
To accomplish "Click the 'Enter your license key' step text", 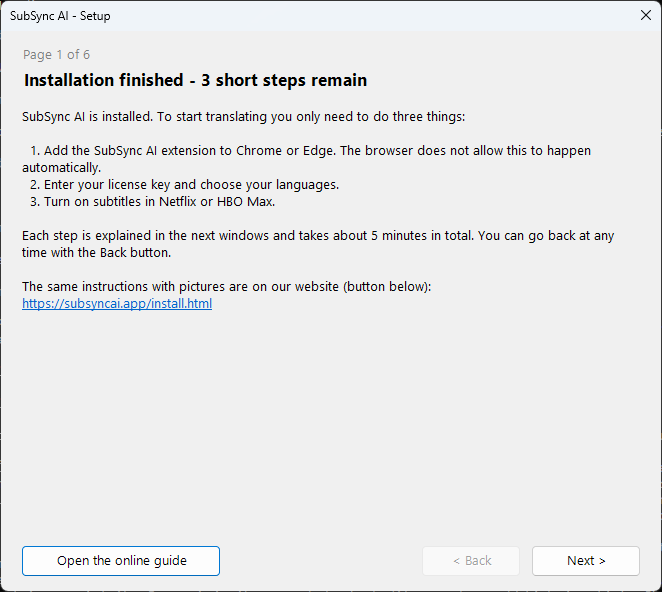I will [x=184, y=185].
